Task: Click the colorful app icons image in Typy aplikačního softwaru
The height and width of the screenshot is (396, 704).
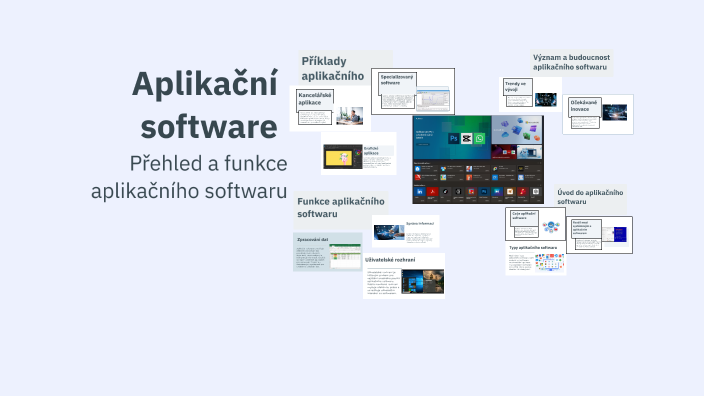Action: click(550, 262)
